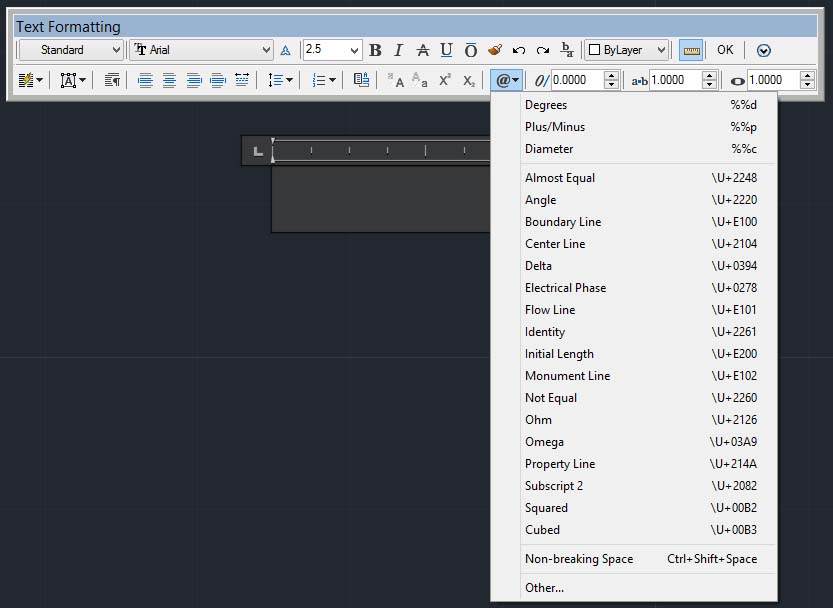Toggle Italic text formatting
The height and width of the screenshot is (608, 833).
398,50
